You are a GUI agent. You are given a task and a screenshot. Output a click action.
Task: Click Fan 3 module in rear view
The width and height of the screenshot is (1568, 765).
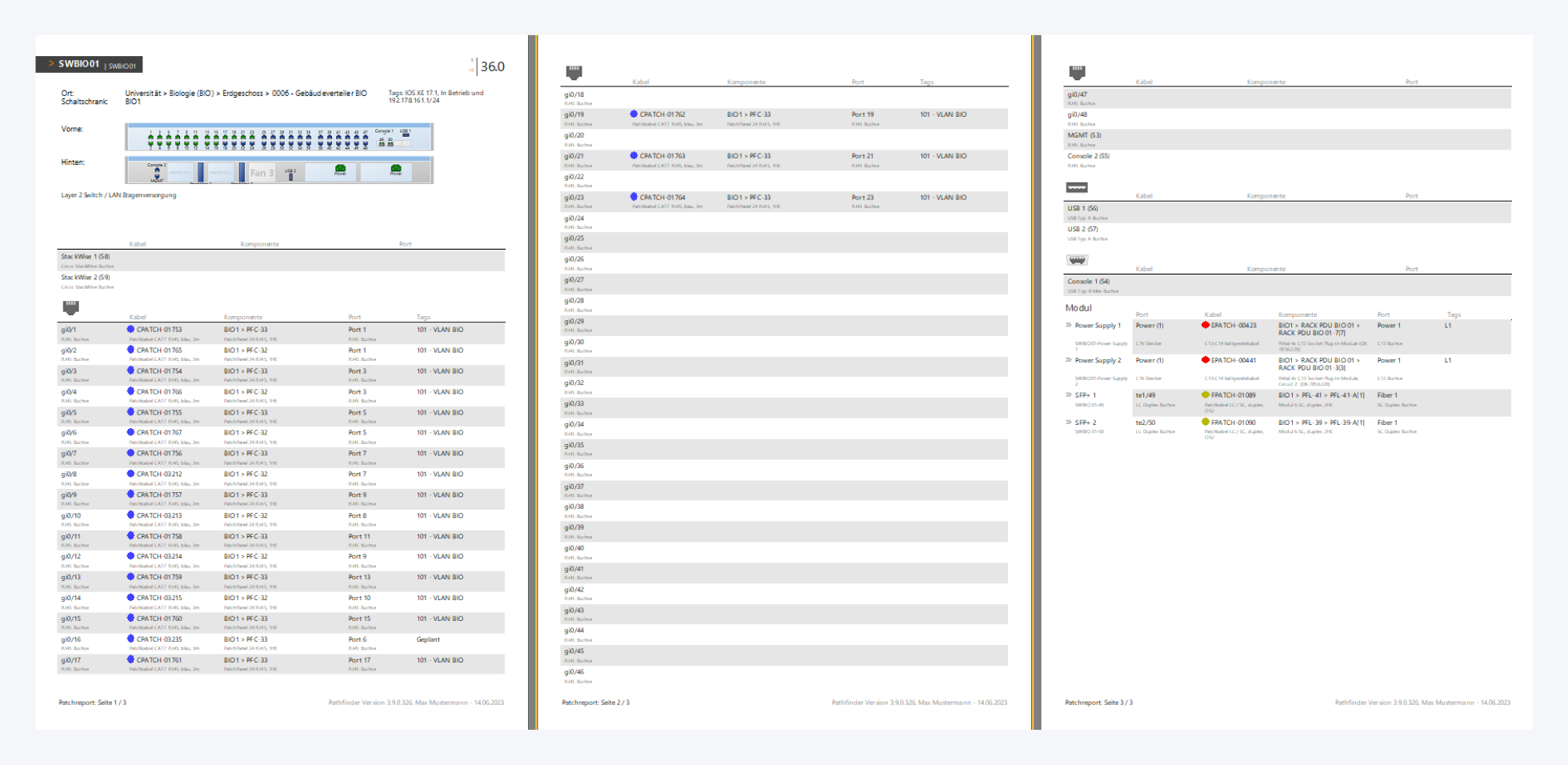tap(262, 172)
